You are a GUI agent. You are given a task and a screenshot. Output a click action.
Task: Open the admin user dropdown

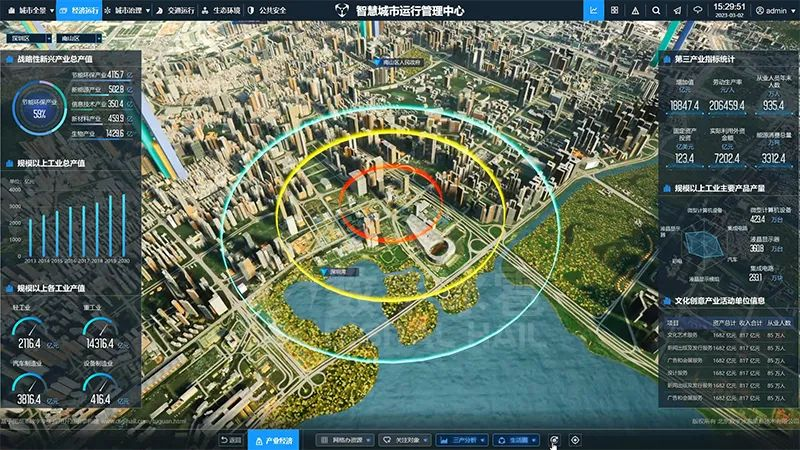775,10
